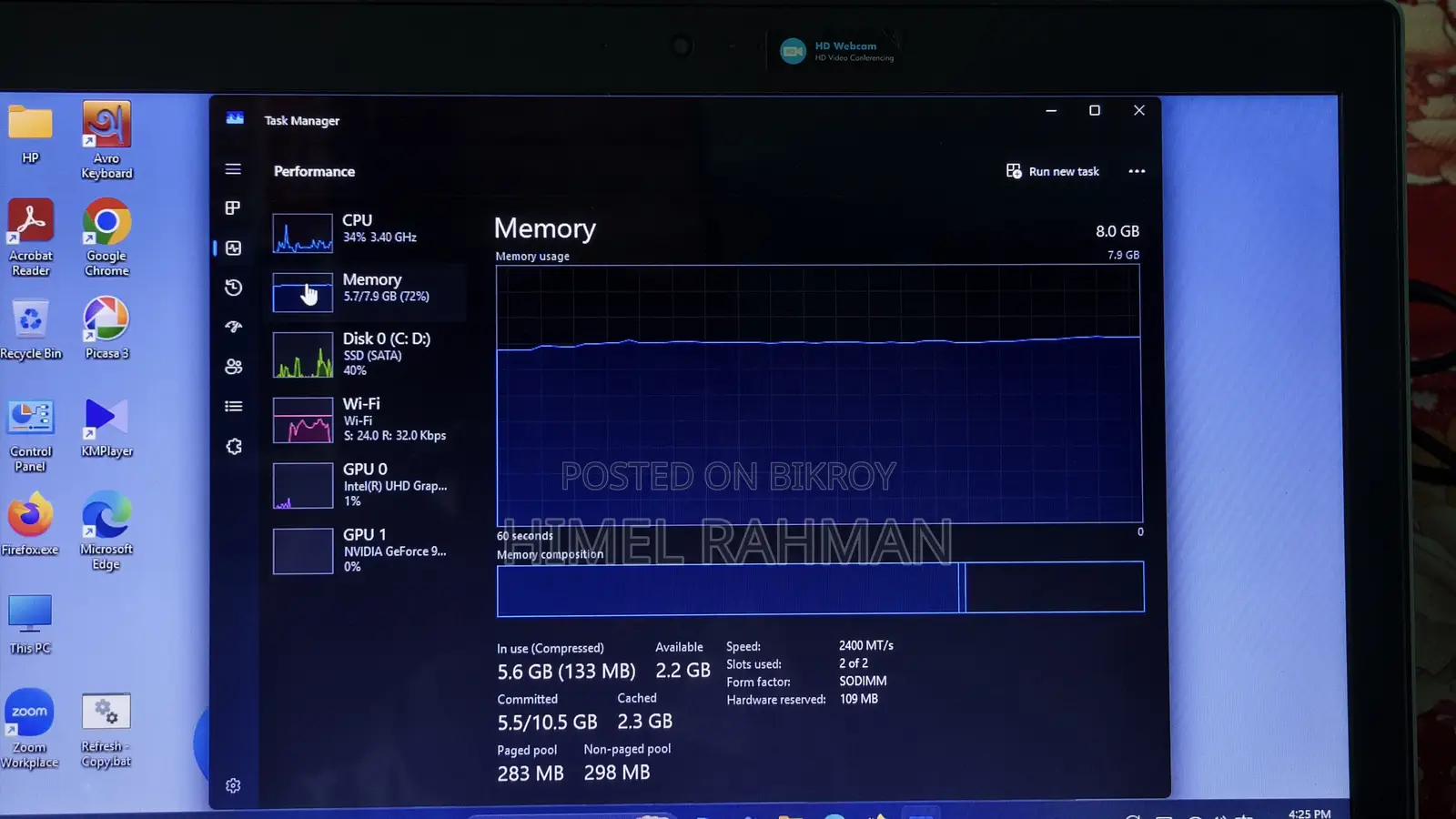Open This PC desktop icon
Image resolution: width=1456 pixels, height=819 pixels.
[30, 624]
